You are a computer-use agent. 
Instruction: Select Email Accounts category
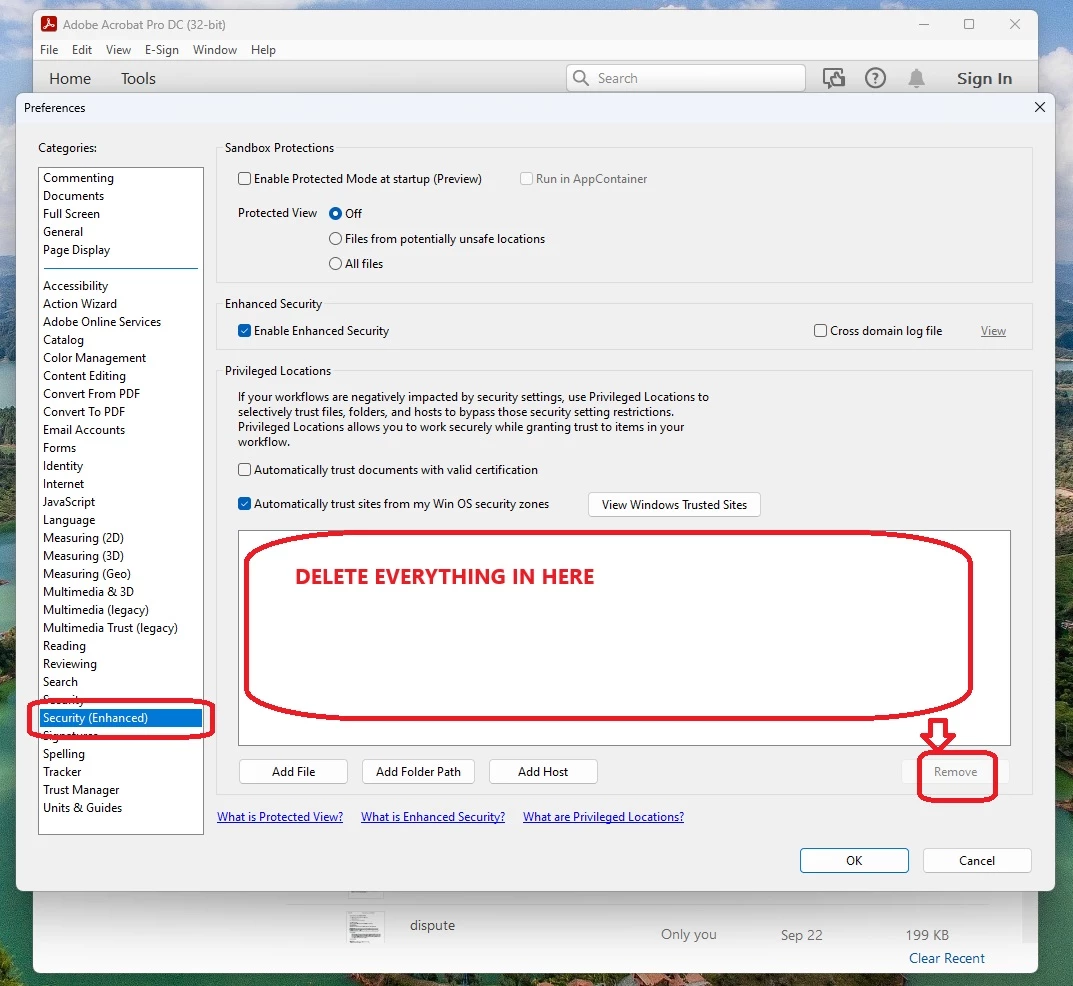click(120, 430)
